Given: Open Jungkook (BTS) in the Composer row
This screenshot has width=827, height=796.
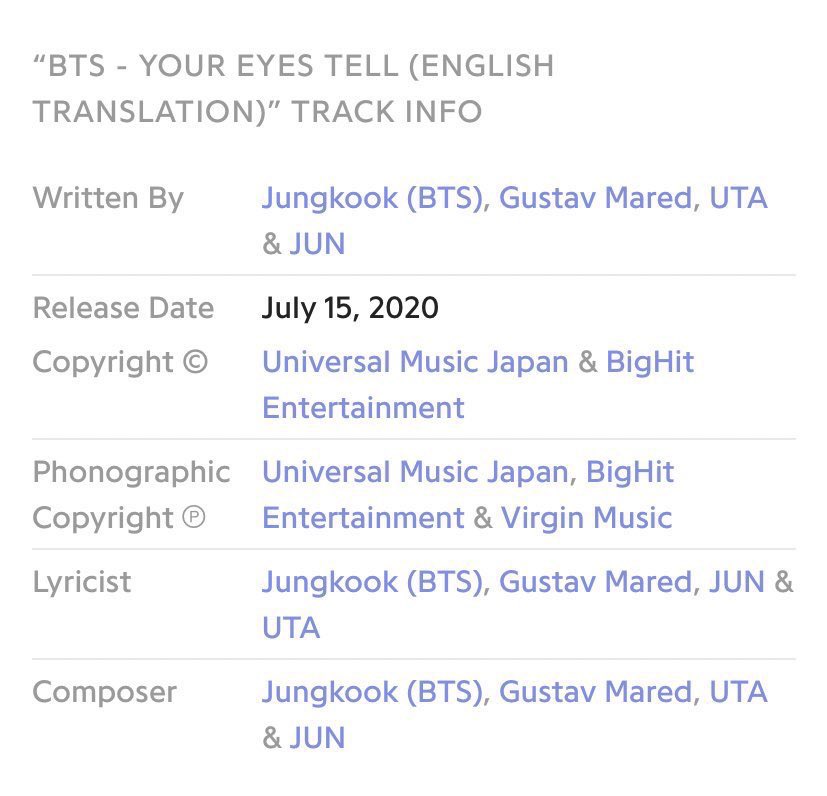Looking at the screenshot, I should tap(373, 692).
